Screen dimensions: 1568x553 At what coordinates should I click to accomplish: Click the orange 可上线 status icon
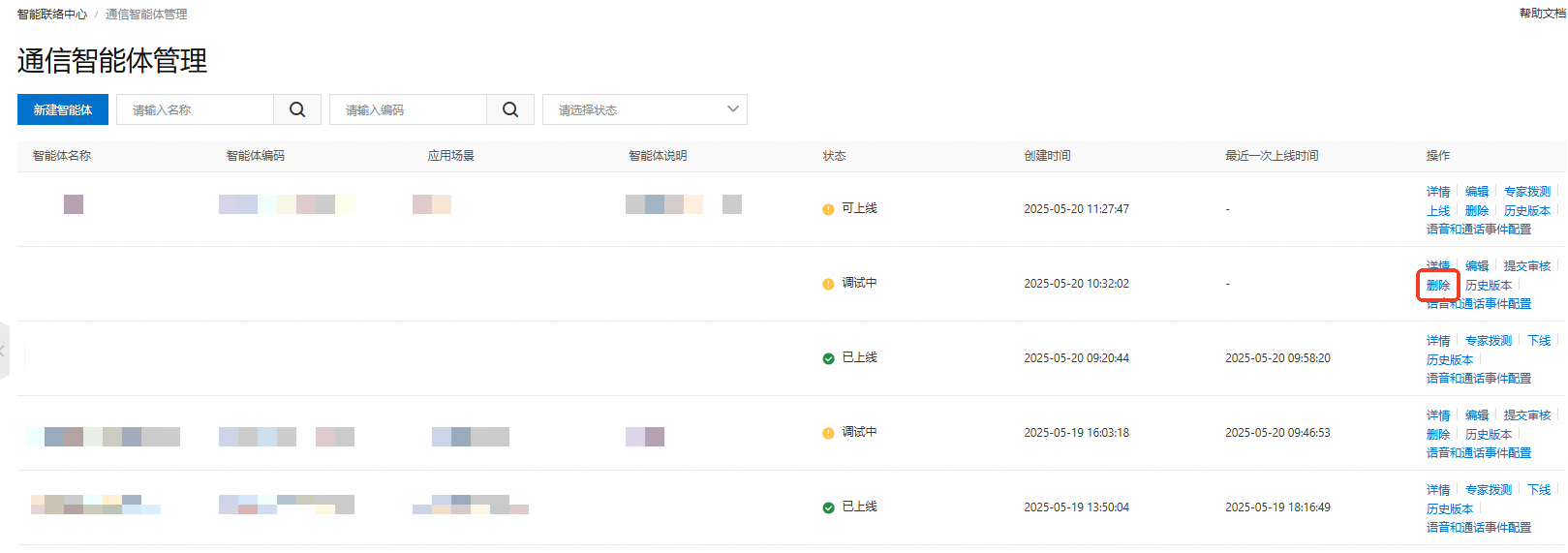(x=828, y=209)
